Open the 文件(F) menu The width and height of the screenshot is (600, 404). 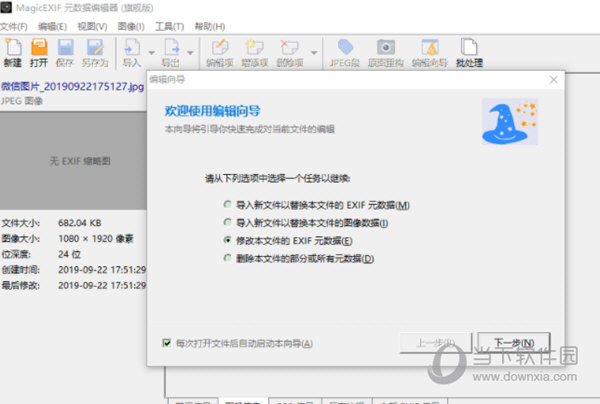(x=14, y=26)
